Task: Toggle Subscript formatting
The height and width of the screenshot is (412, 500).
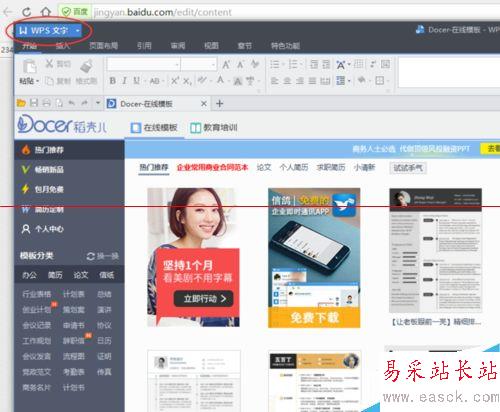Action: (187, 81)
